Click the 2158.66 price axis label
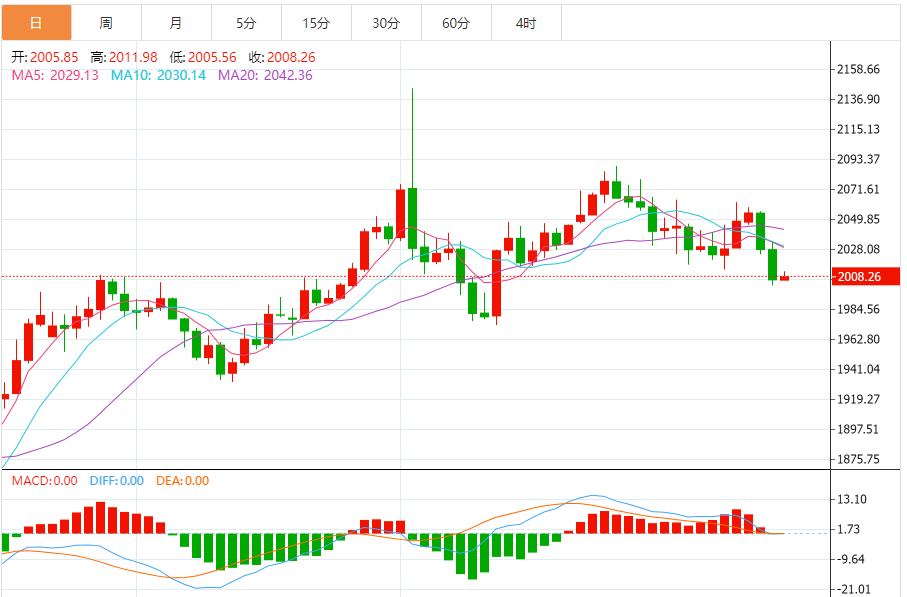Image resolution: width=907 pixels, height=597 pixels. (858, 69)
